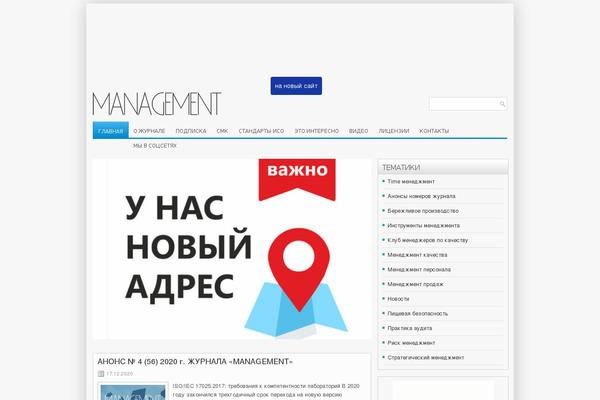Image resolution: width=600 pixels, height=400 pixels.
Task: Open the МЫ В СОЦСЕТЯХ menu item
Action: [x=155, y=146]
